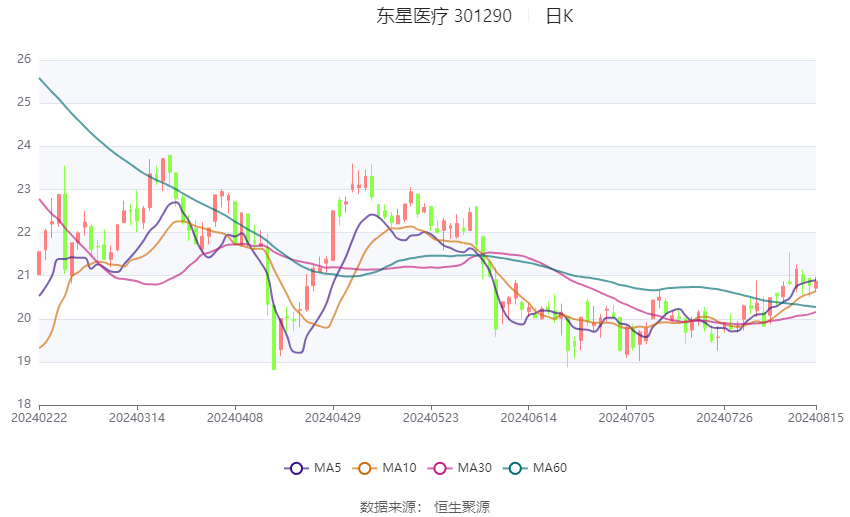
Task: Click the 20240705 date tick label
Action: (x=627, y=418)
